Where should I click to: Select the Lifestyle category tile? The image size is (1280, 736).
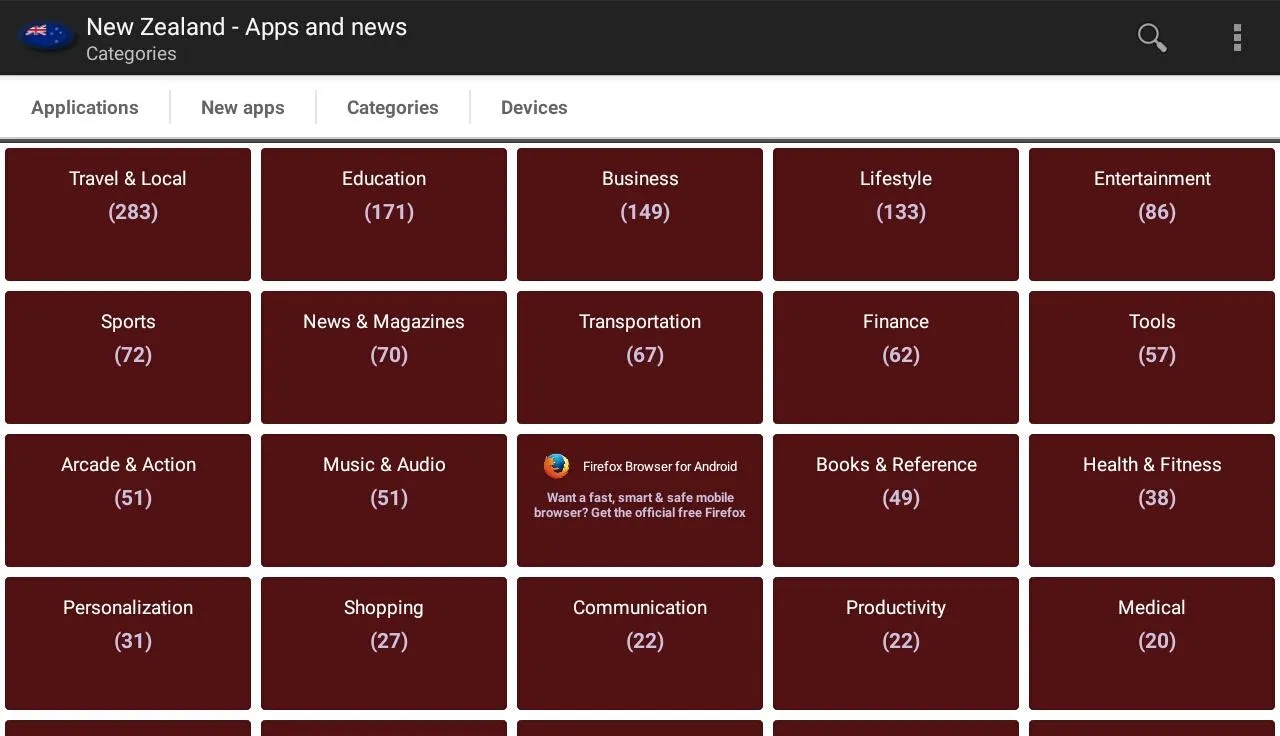(x=896, y=214)
